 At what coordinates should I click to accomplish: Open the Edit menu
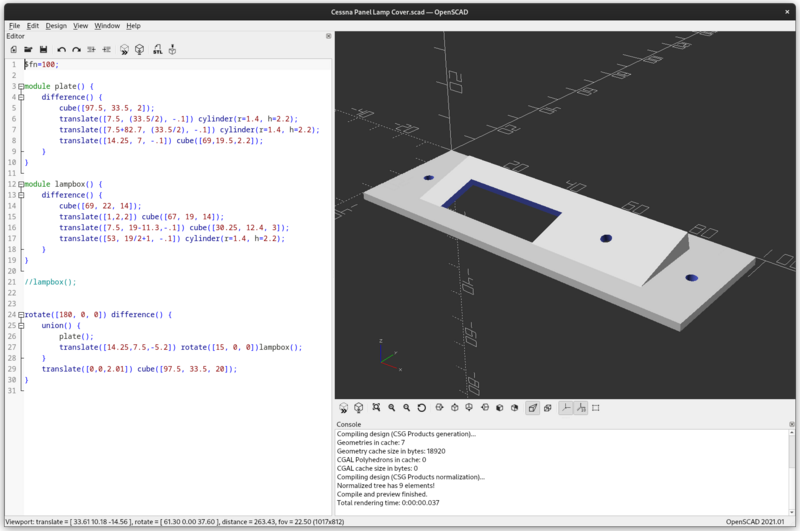[33, 26]
